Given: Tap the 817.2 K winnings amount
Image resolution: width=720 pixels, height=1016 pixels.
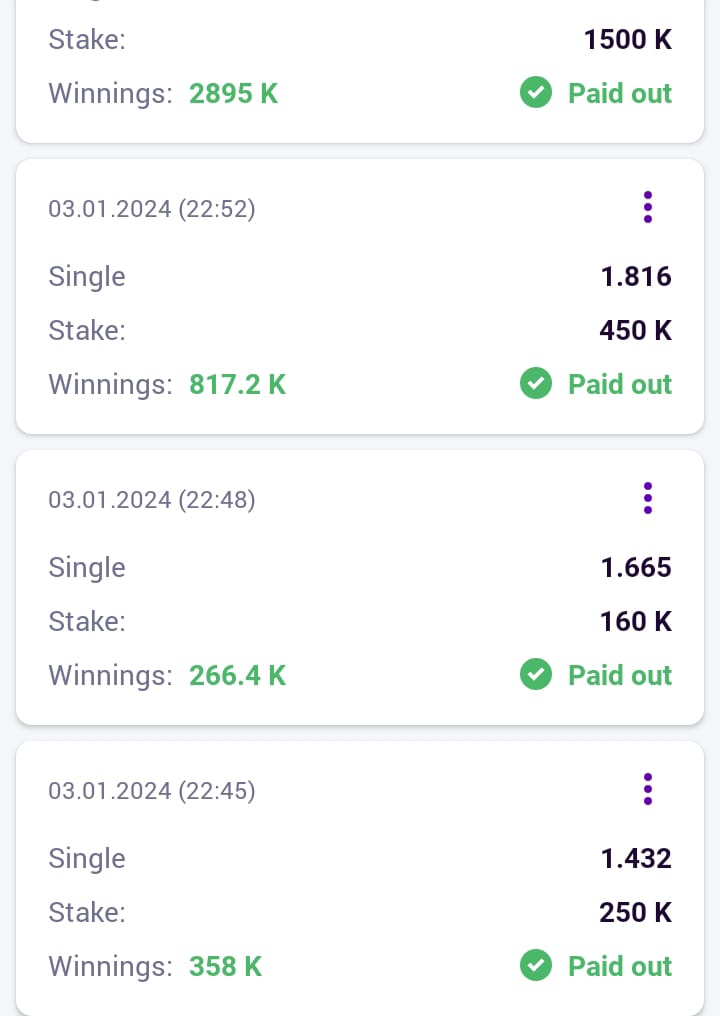Looking at the screenshot, I should [x=238, y=384].
